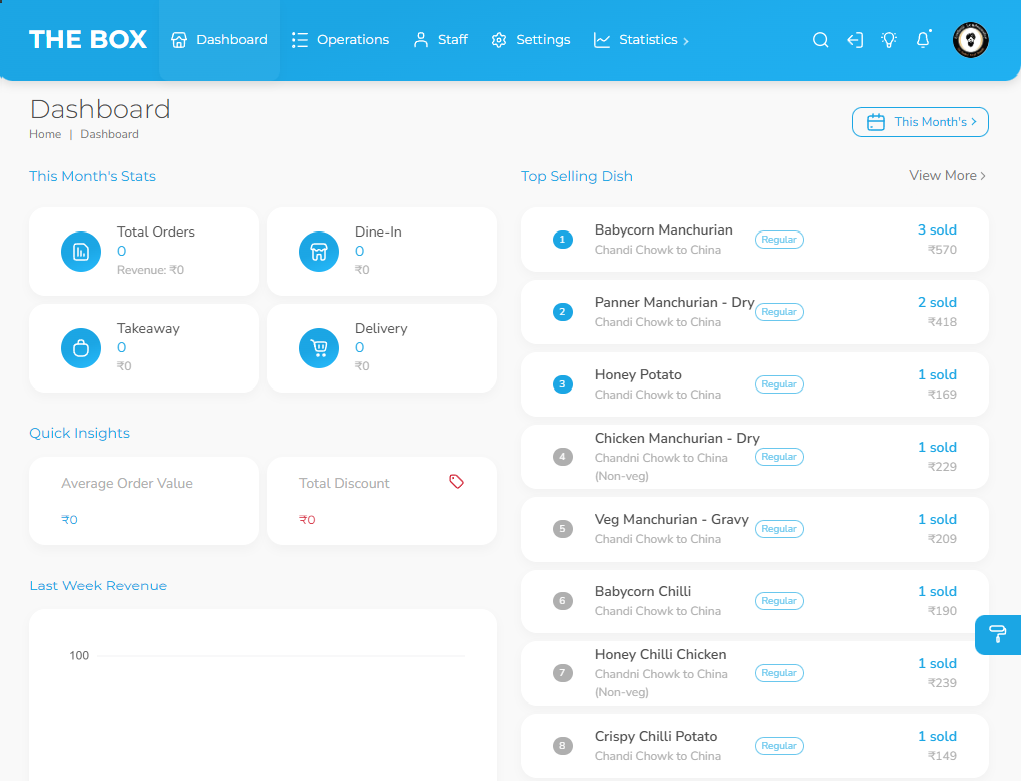Open the user profile avatar
Image resolution: width=1021 pixels, height=781 pixels.
[x=970, y=40]
